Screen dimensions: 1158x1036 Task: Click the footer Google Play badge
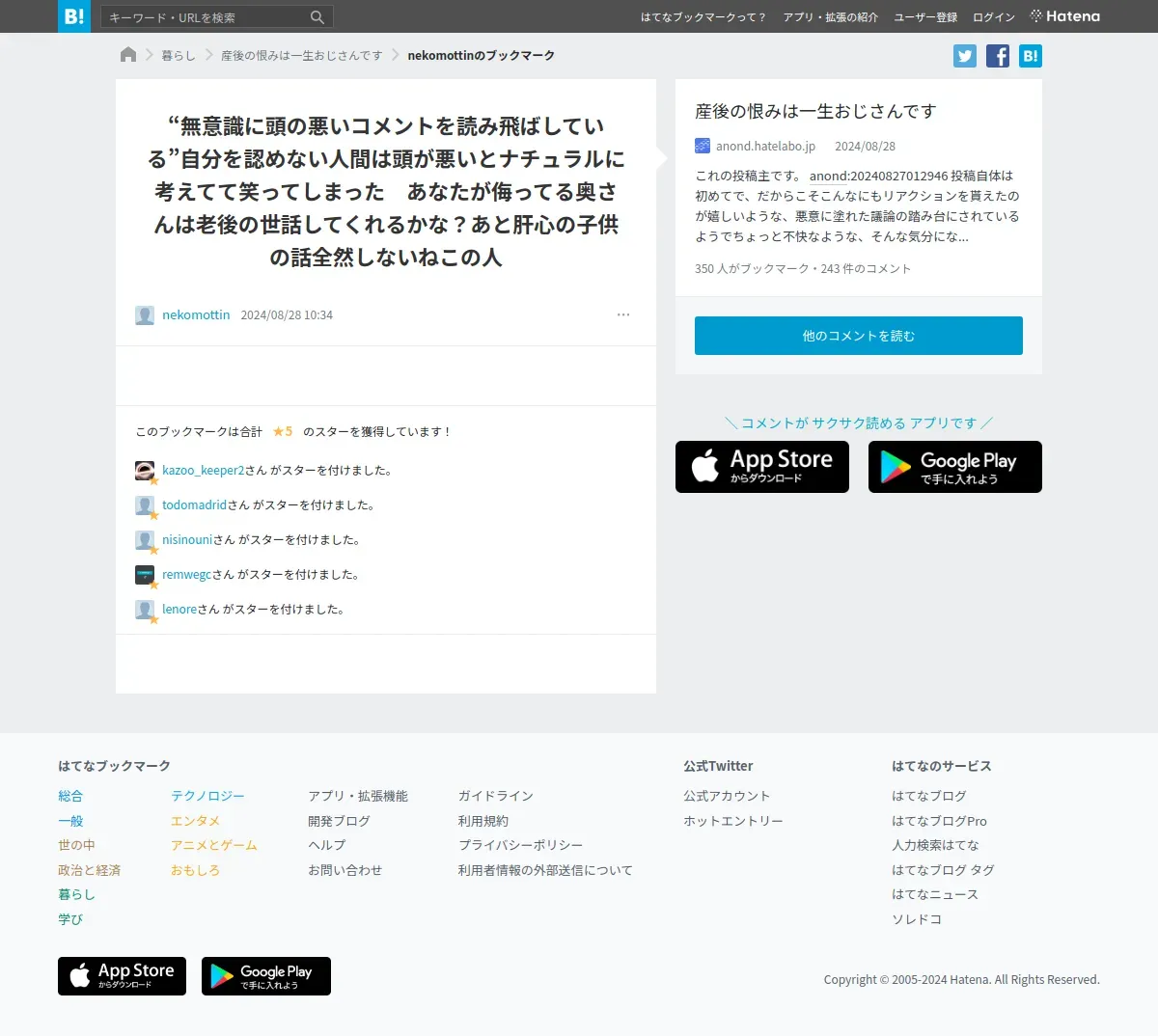[266, 976]
